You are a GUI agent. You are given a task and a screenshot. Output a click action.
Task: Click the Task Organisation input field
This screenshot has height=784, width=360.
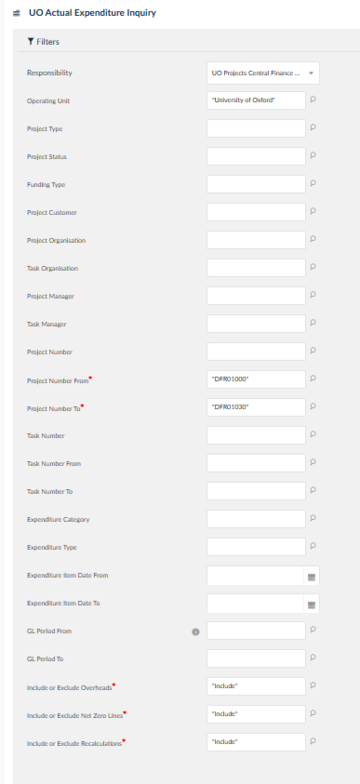tap(256, 268)
